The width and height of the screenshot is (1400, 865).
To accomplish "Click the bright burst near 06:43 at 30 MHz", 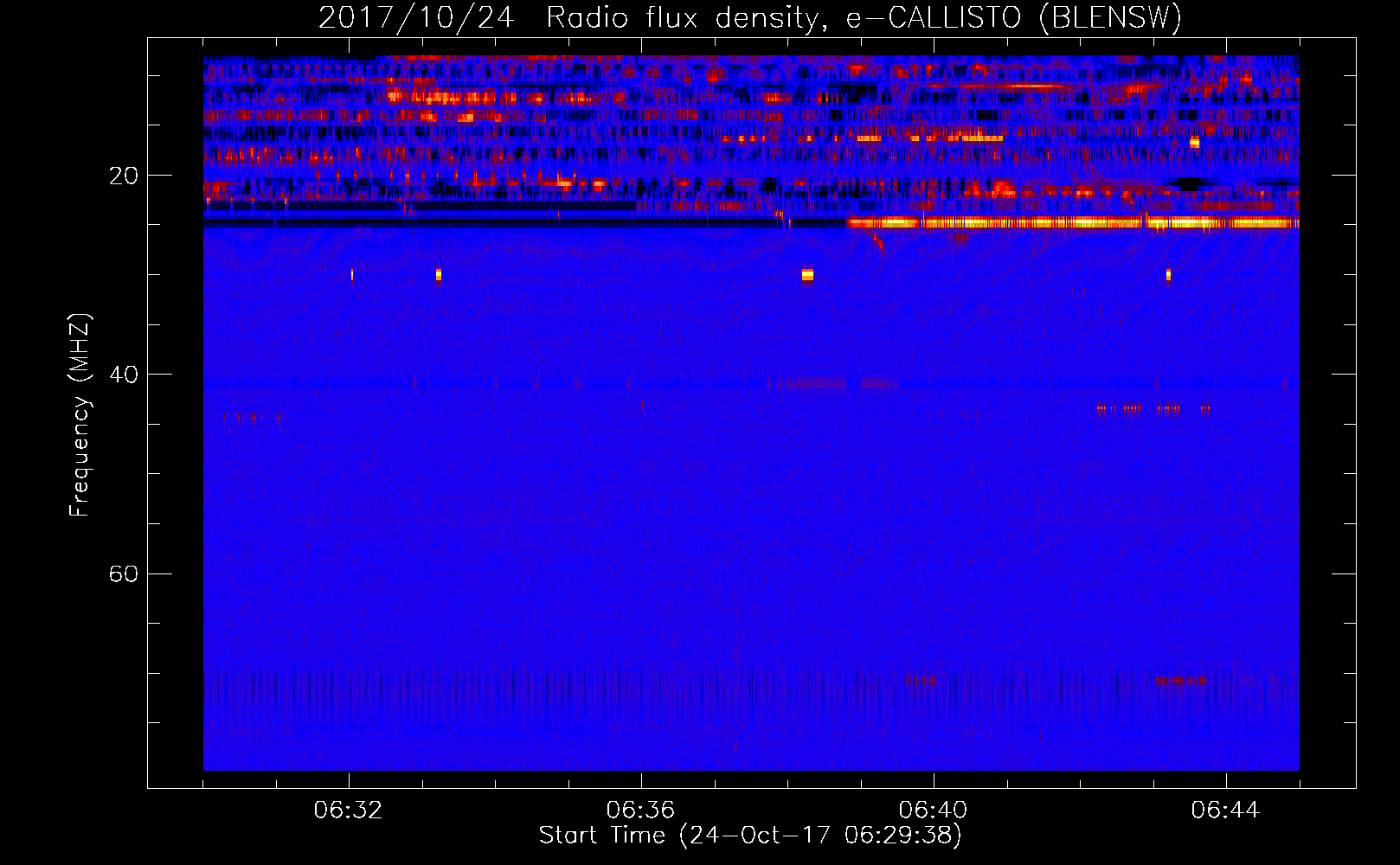I will tap(1168, 275).
